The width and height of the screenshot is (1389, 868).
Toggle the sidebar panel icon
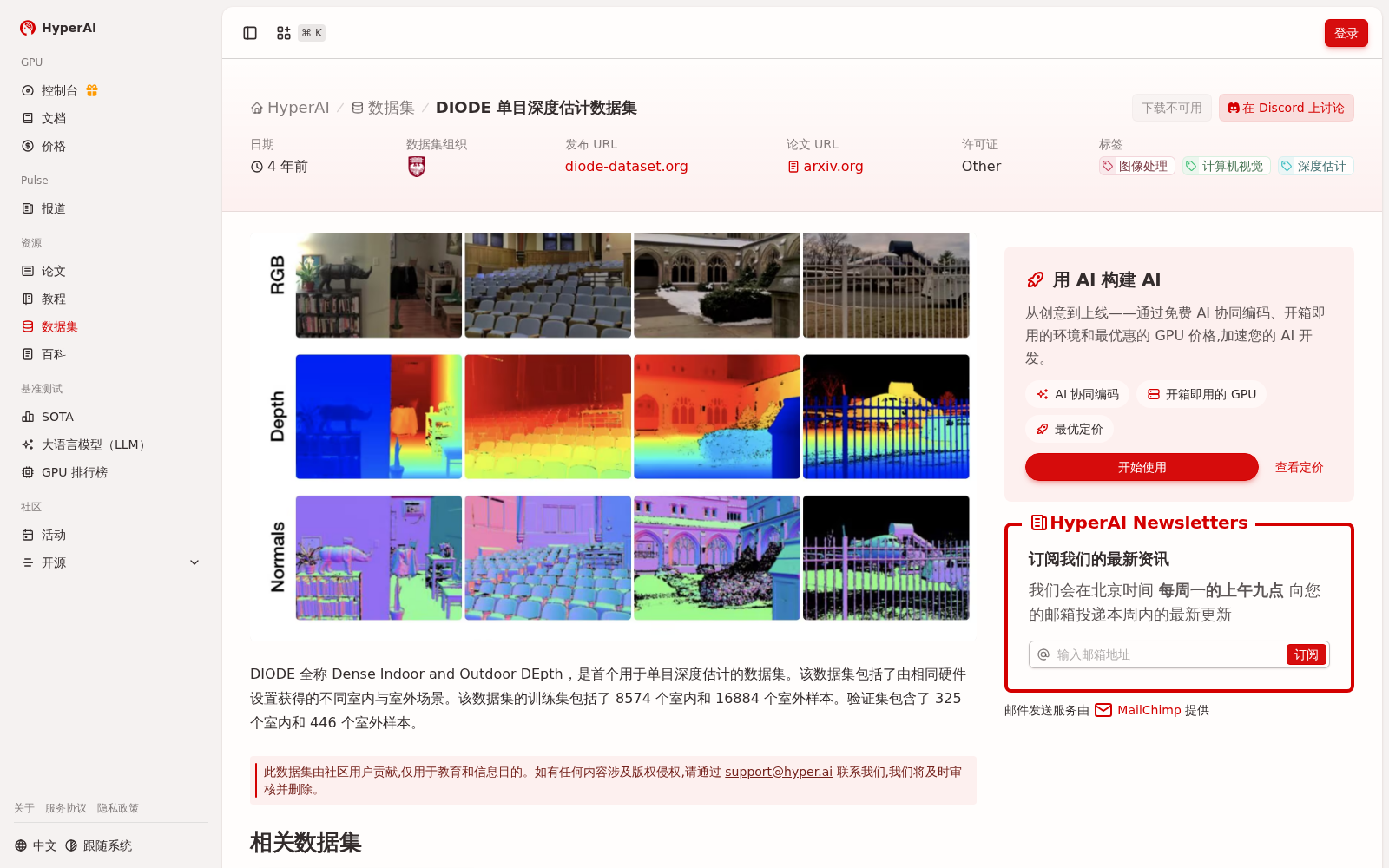pyautogui.click(x=250, y=33)
